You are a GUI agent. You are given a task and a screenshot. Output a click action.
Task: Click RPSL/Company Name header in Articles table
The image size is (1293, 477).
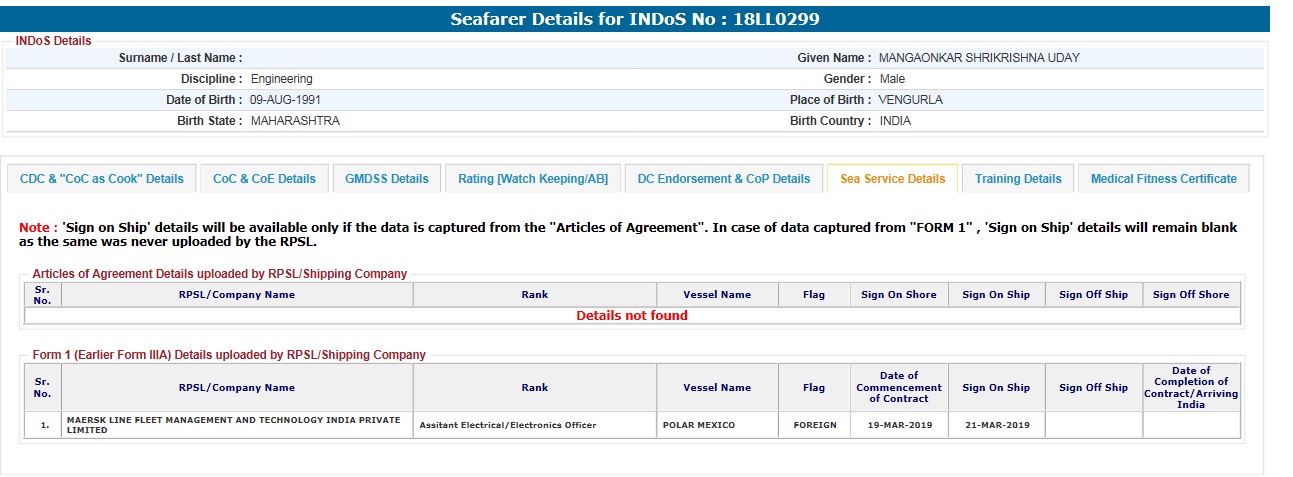click(237, 295)
